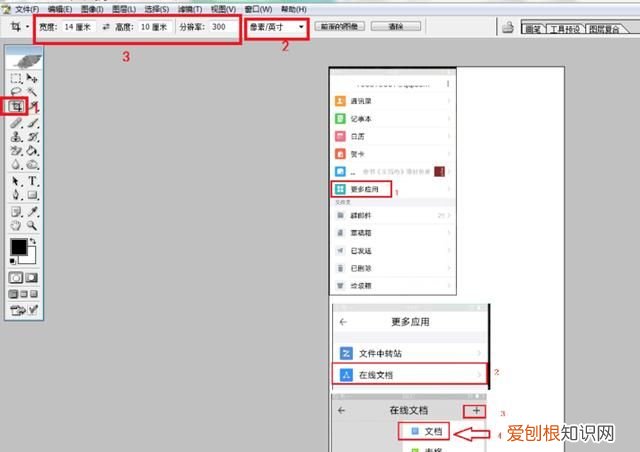Screen dimensions: 640x452
Task: Select the Move tool
Action: tap(32, 78)
